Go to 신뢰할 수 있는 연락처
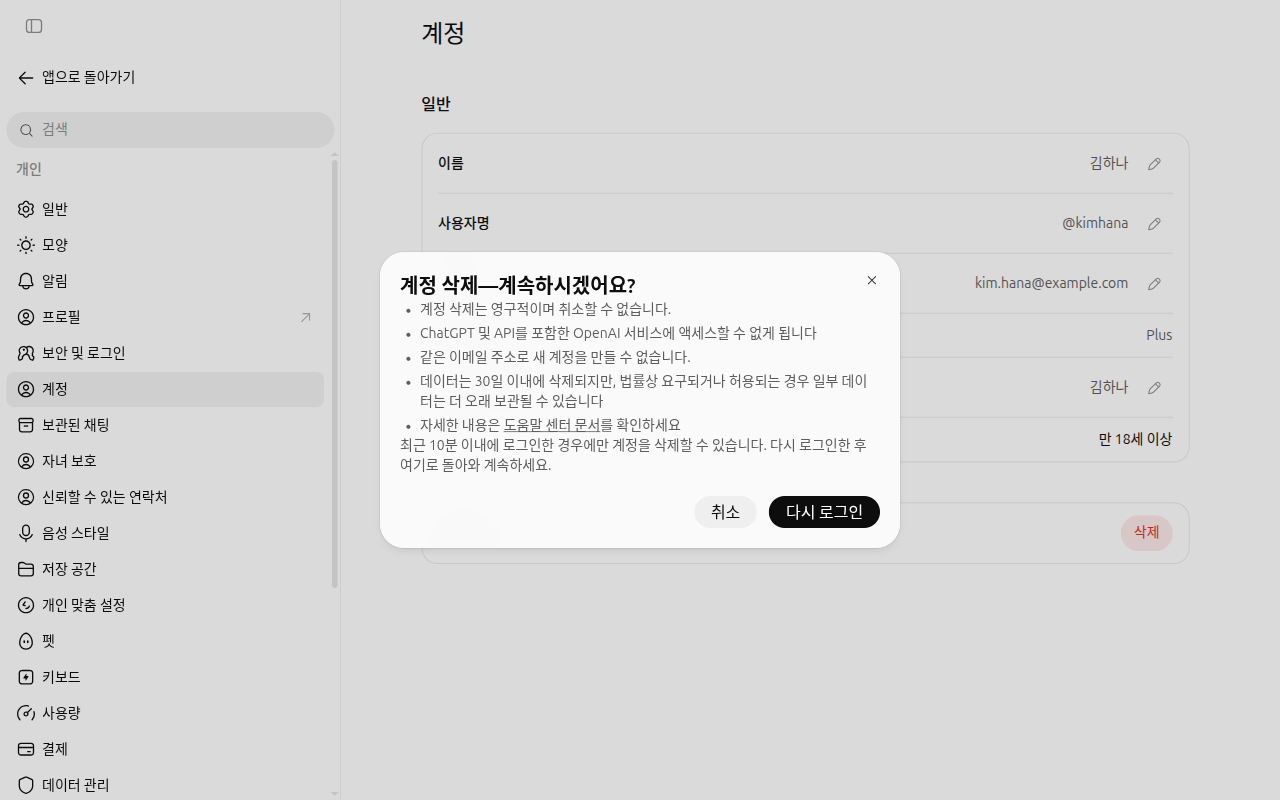1280x800 pixels. point(165,497)
